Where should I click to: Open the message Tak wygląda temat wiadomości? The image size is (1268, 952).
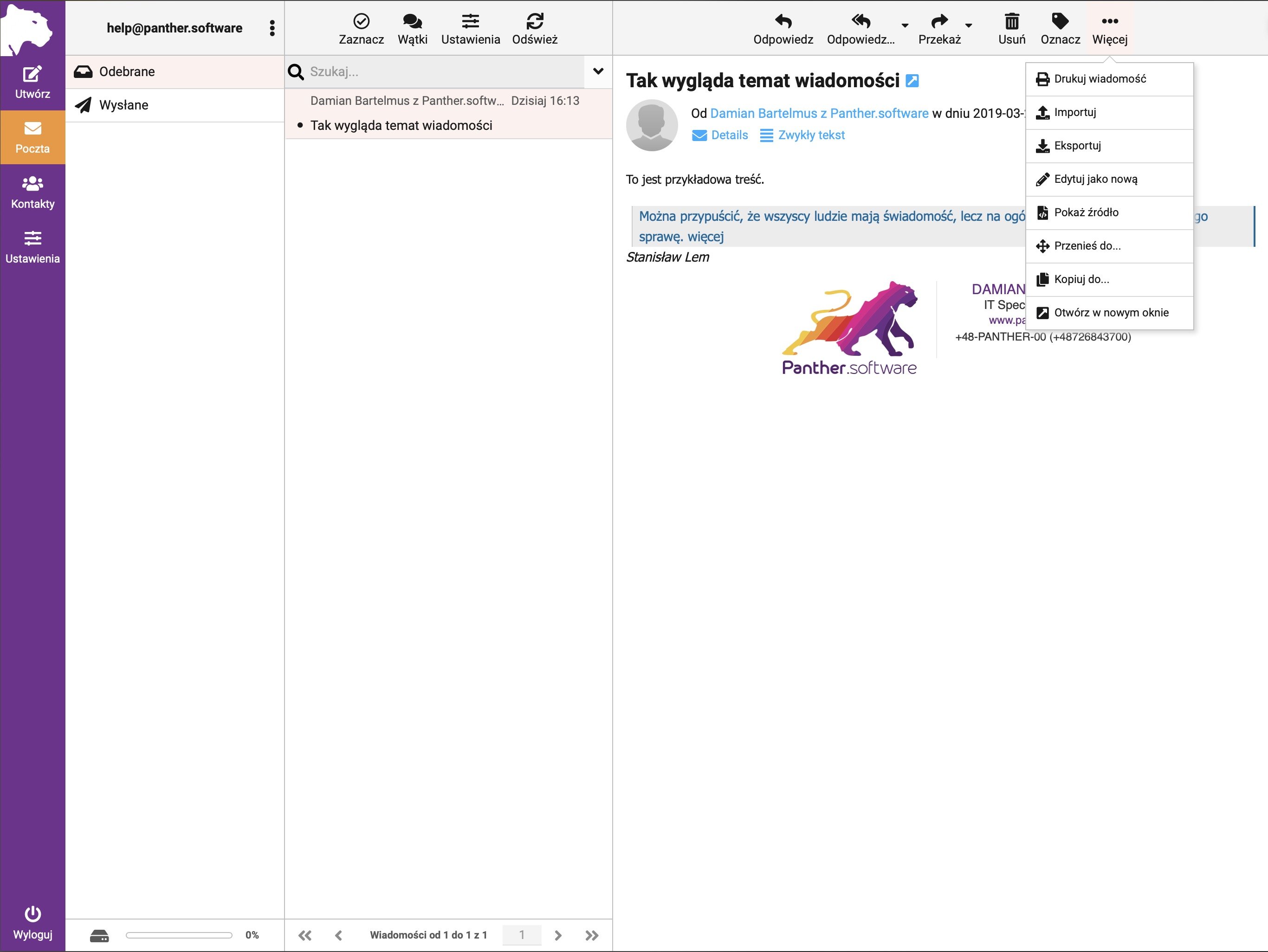tap(401, 126)
